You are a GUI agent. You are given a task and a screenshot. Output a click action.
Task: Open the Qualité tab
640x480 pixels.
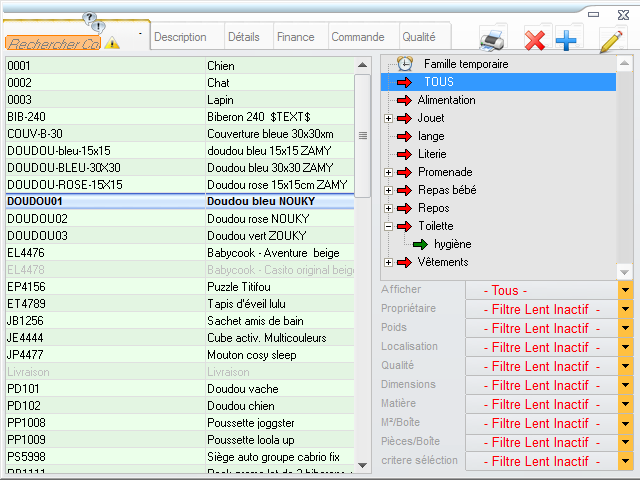418,37
